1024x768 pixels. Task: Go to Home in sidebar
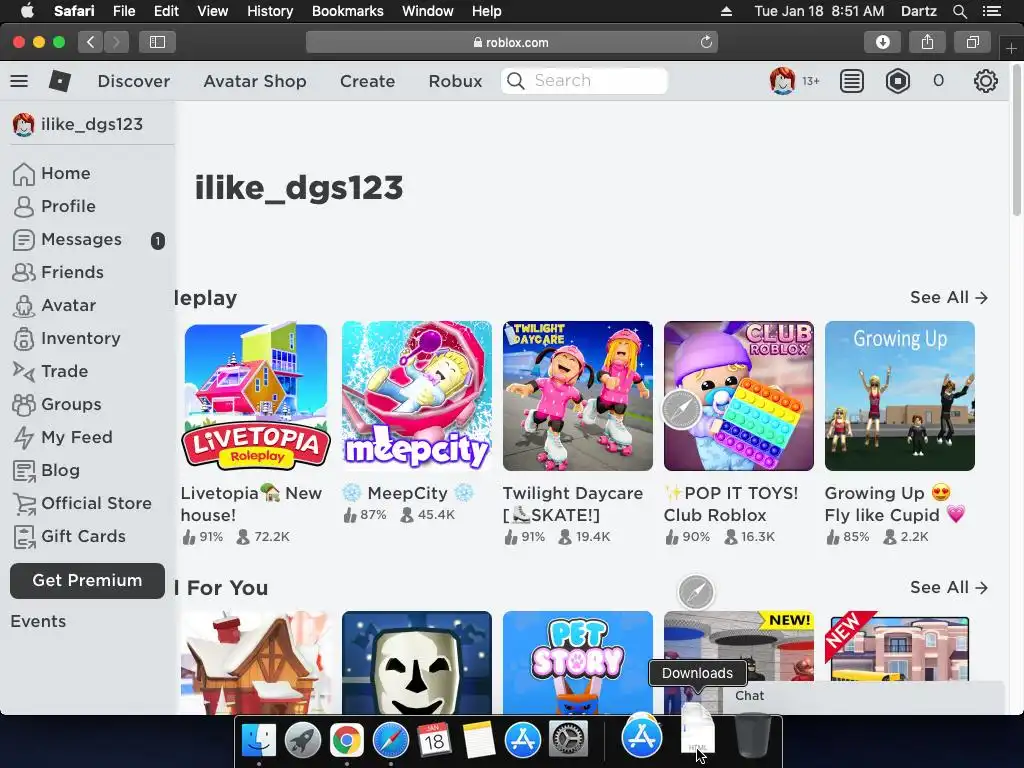[x=52, y=174]
